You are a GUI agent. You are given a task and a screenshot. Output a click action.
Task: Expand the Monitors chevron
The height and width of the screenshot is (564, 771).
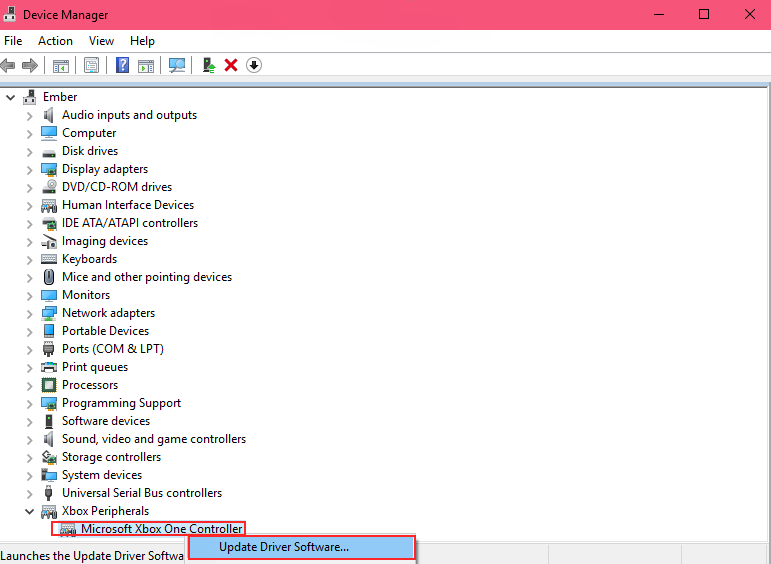click(x=30, y=296)
